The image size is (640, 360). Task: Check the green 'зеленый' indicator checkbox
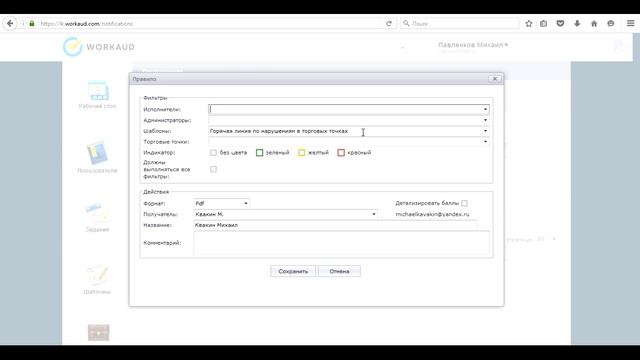[x=259, y=153]
